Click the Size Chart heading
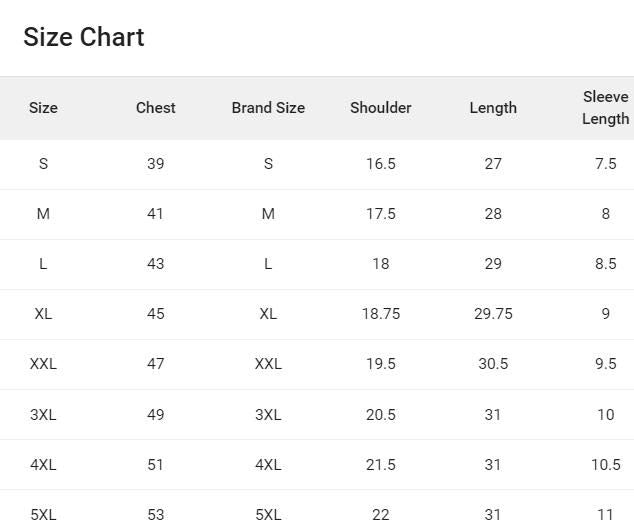Screen dimensions: 634x529 coord(84,37)
